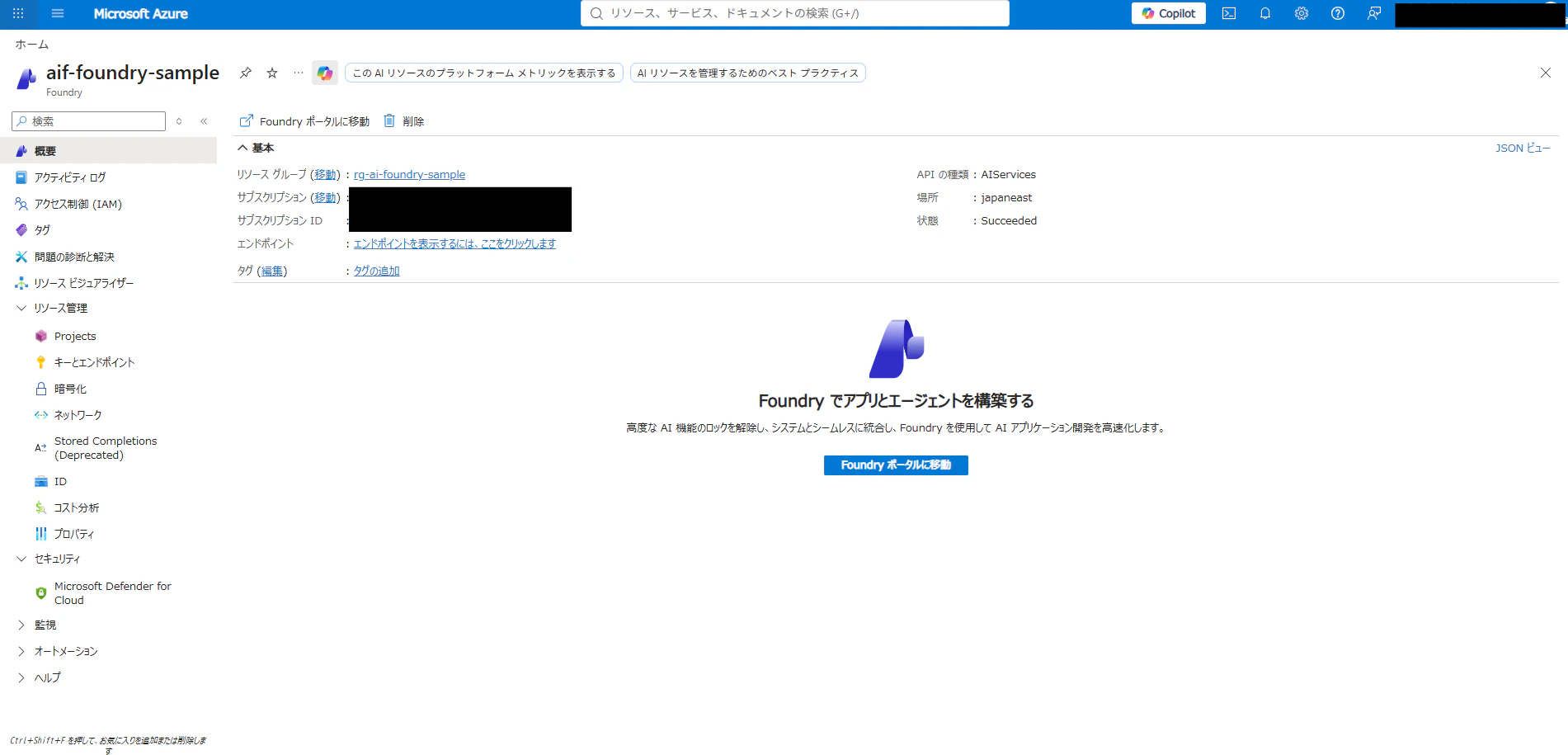
Task: Go to ホーム breadcrumb
Action: click(31, 45)
